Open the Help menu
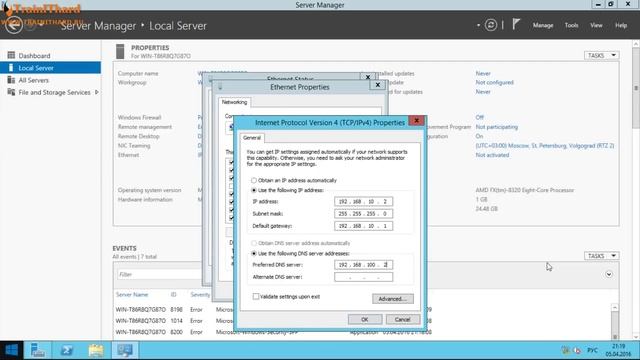This screenshot has width=640, height=360. (x=621, y=25)
